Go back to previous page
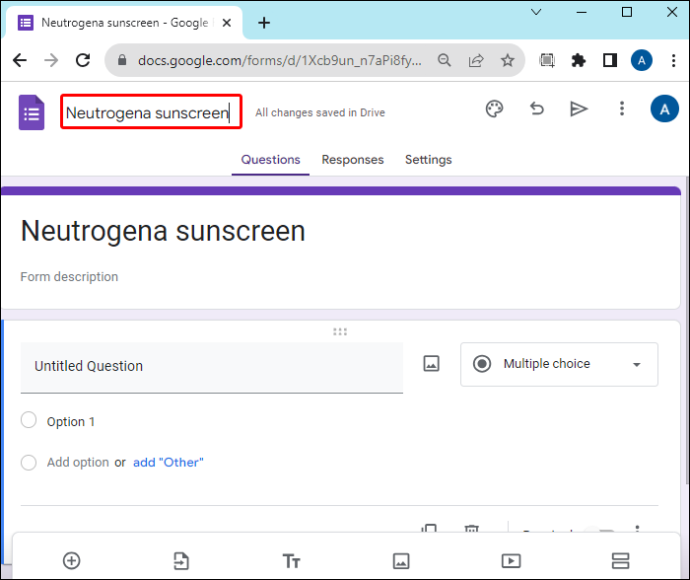This screenshot has width=690, height=580. click(20, 60)
